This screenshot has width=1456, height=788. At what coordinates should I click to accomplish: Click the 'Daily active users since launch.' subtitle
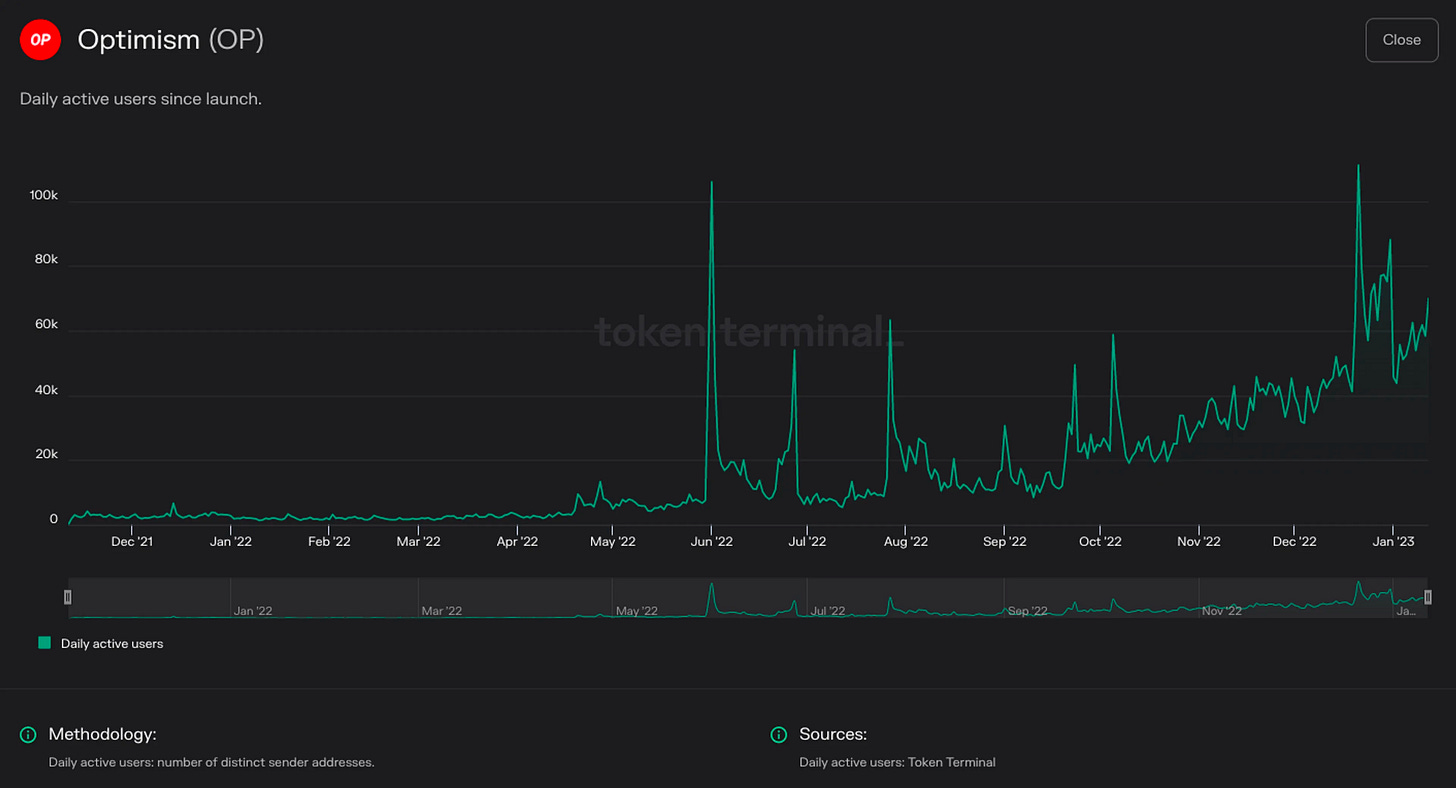[x=140, y=99]
